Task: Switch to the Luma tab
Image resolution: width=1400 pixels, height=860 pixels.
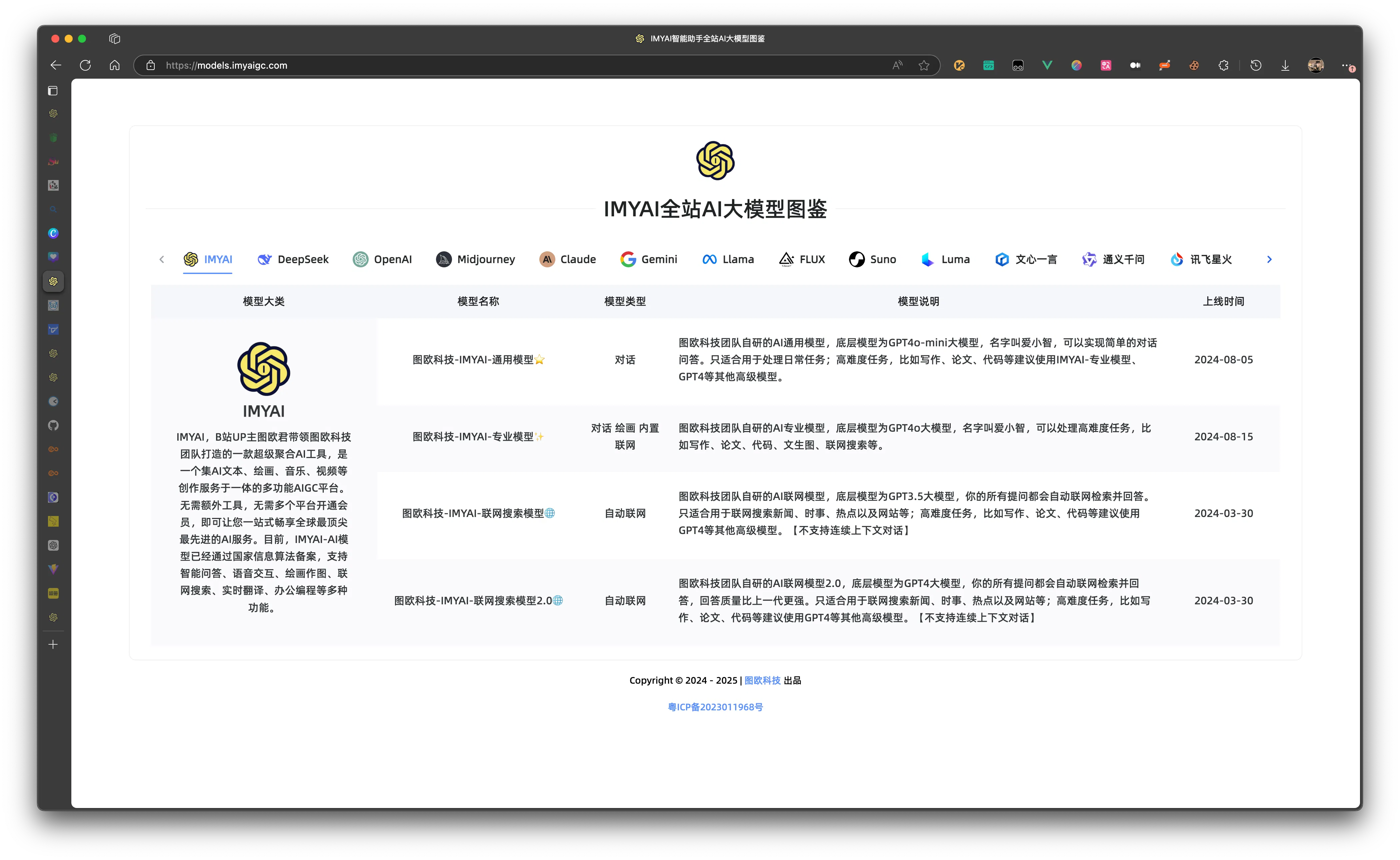Action: point(945,259)
